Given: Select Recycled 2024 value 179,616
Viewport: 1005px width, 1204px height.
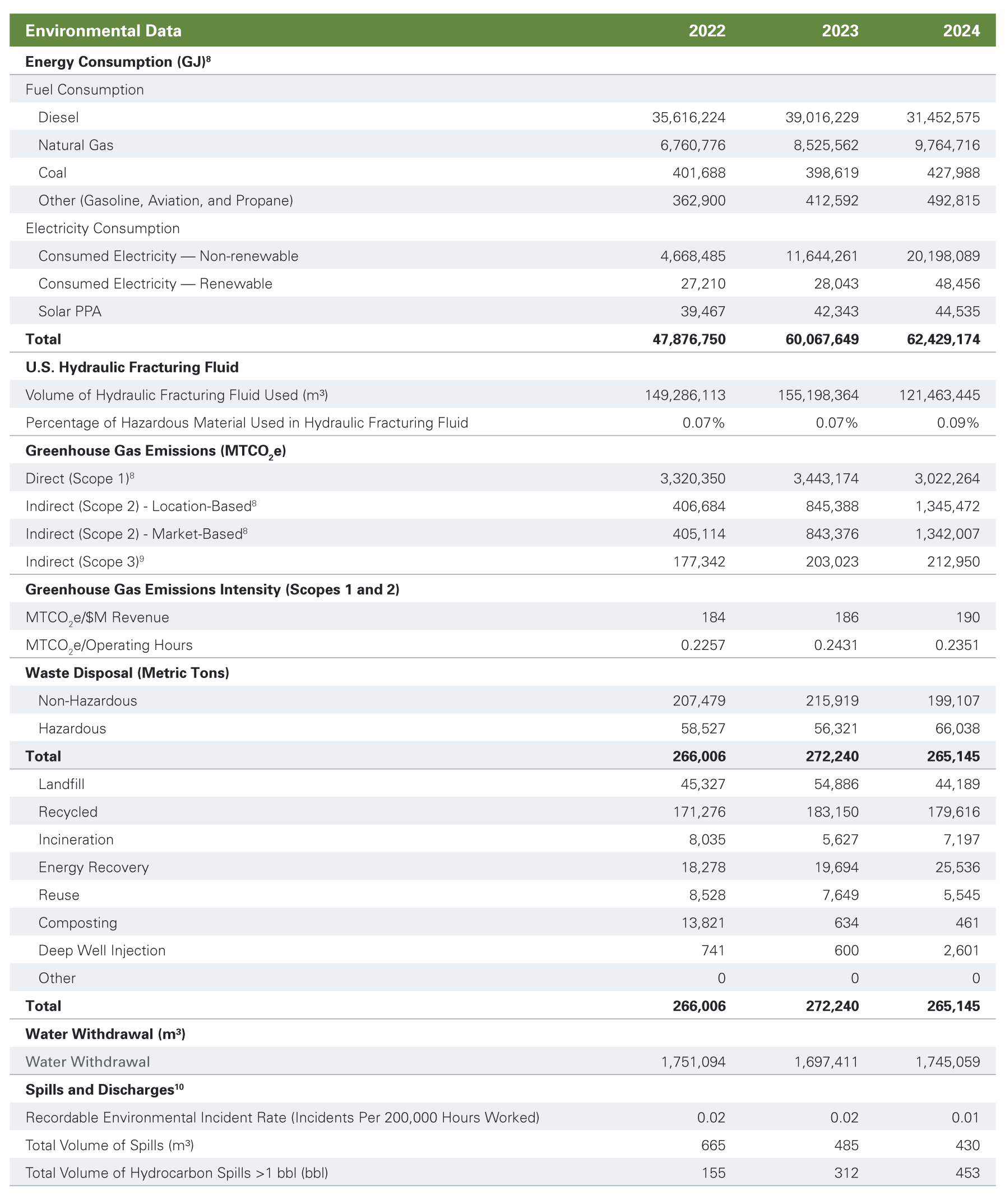Looking at the screenshot, I should (953, 812).
